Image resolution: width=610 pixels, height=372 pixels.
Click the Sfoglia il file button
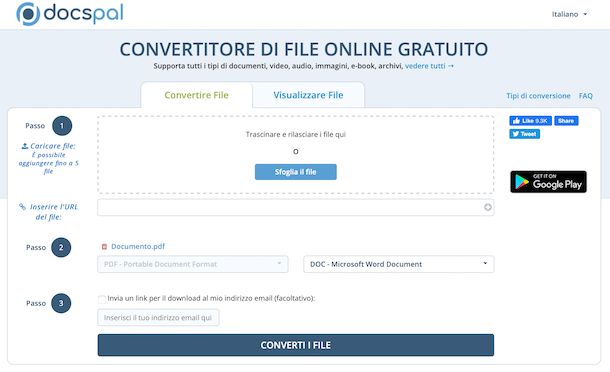(x=296, y=172)
